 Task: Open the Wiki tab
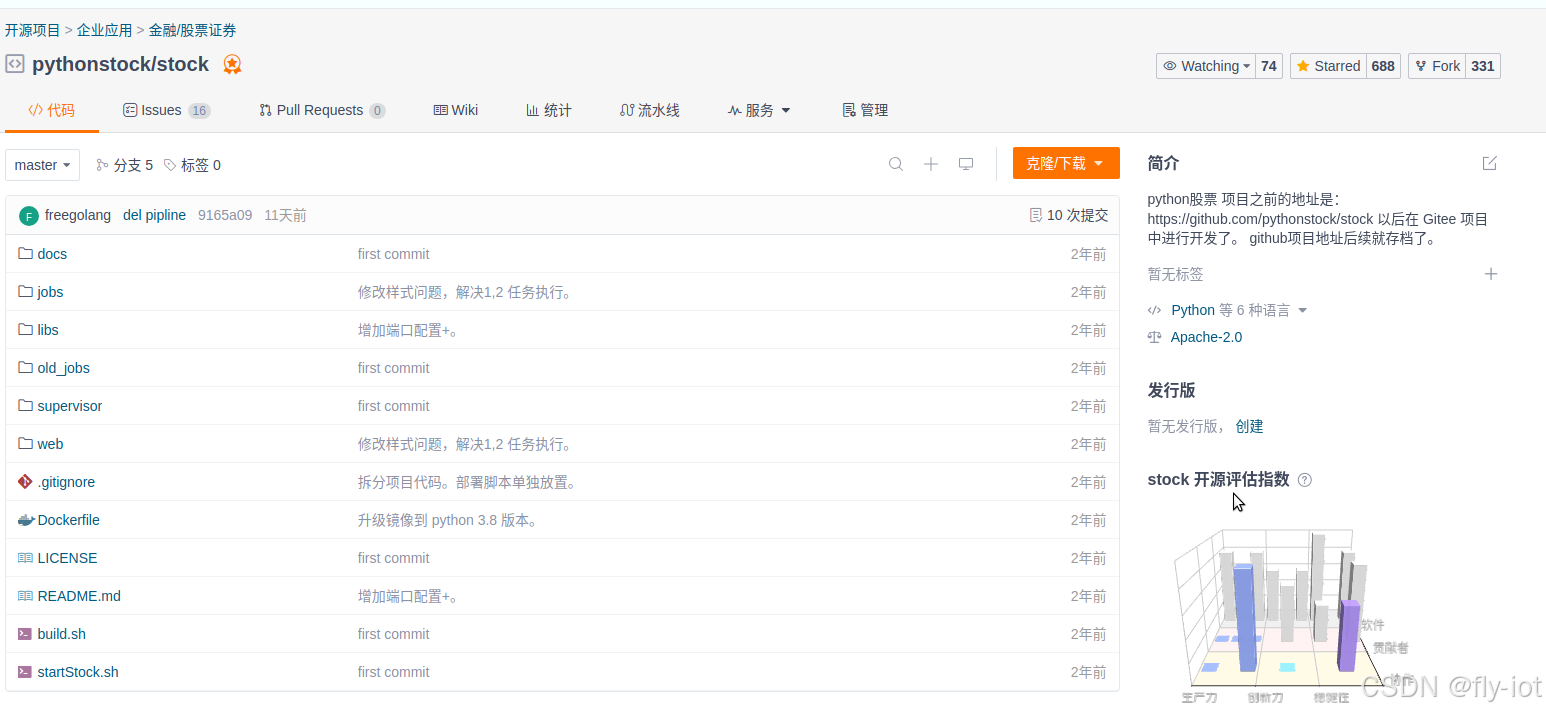click(x=456, y=110)
